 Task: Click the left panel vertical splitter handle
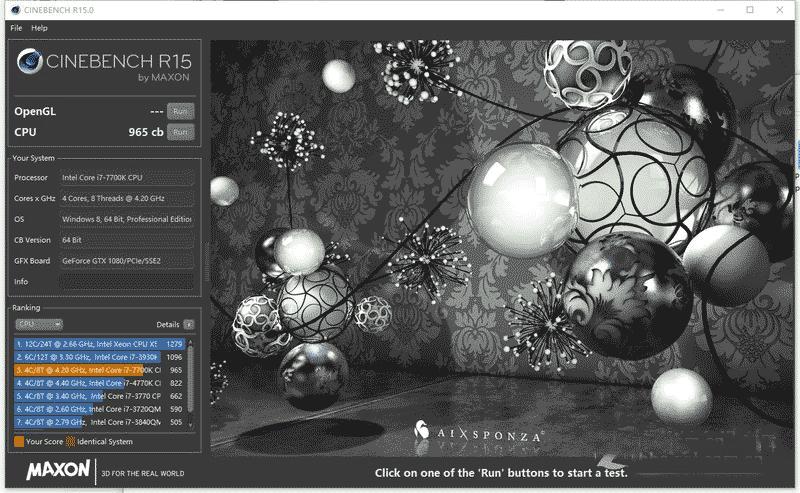(207, 262)
